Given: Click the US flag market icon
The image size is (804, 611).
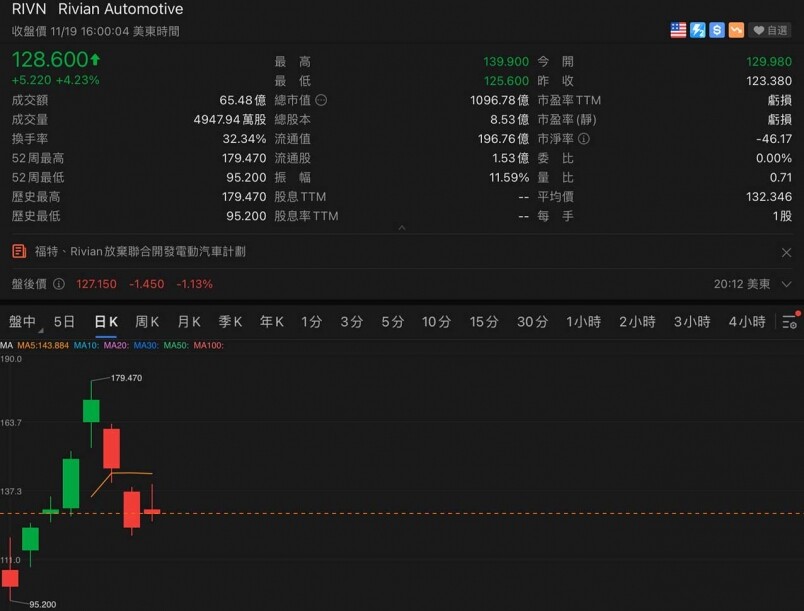Looking at the screenshot, I should click(678, 30).
